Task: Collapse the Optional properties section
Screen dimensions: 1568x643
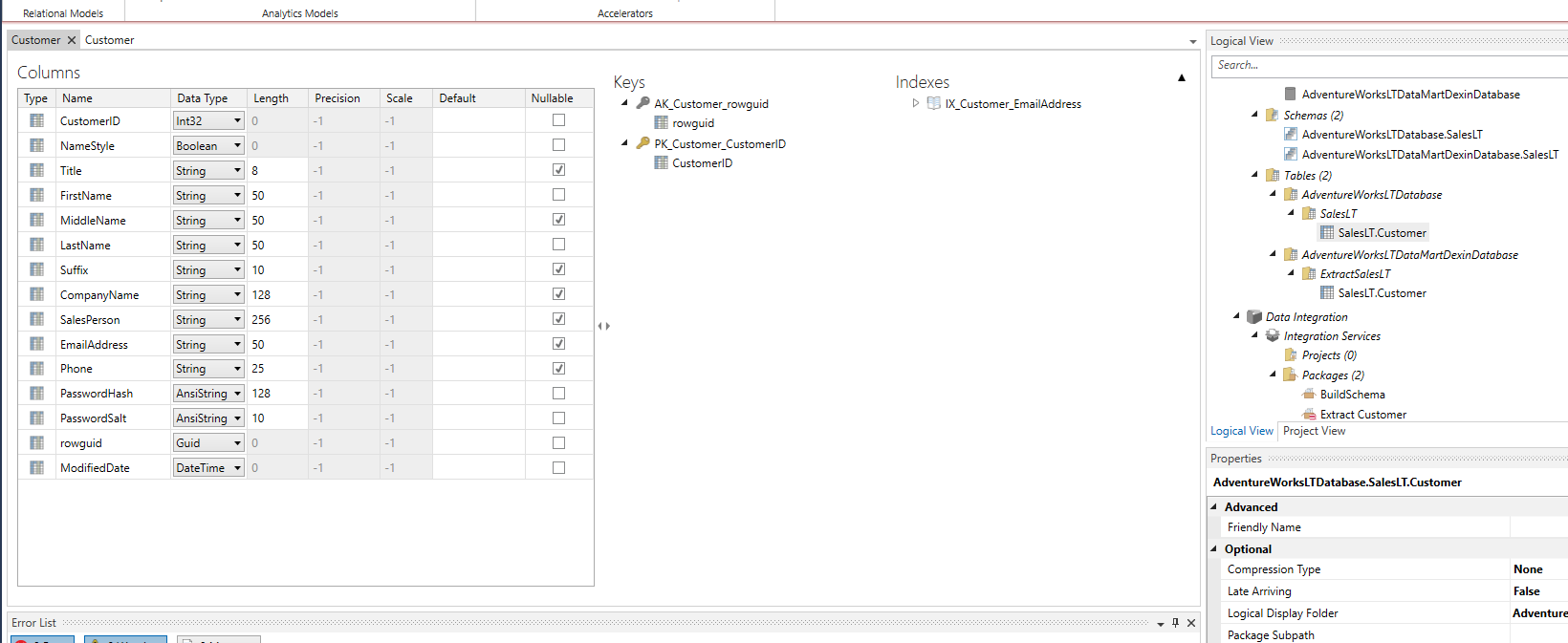Action: click(x=1214, y=548)
